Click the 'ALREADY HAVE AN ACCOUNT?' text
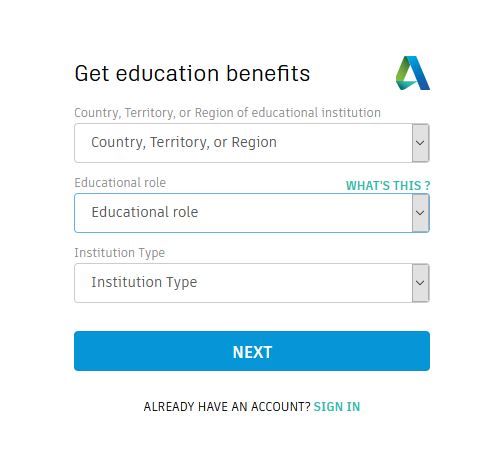Viewport: 501px width, 457px height. click(227, 407)
